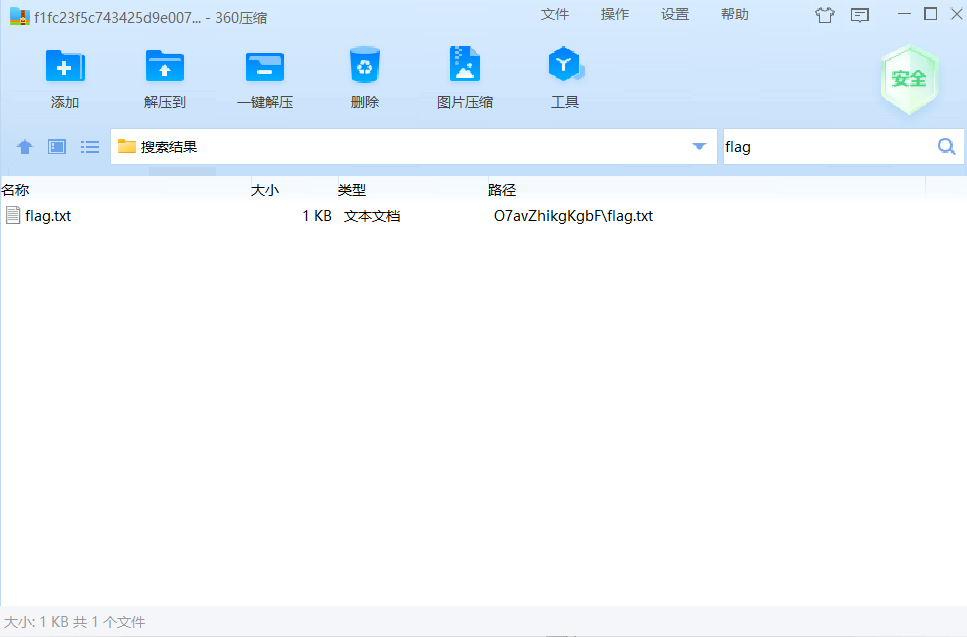Maximize the 360压缩 window
Image resolution: width=967 pixels, height=637 pixels.
(x=931, y=14)
